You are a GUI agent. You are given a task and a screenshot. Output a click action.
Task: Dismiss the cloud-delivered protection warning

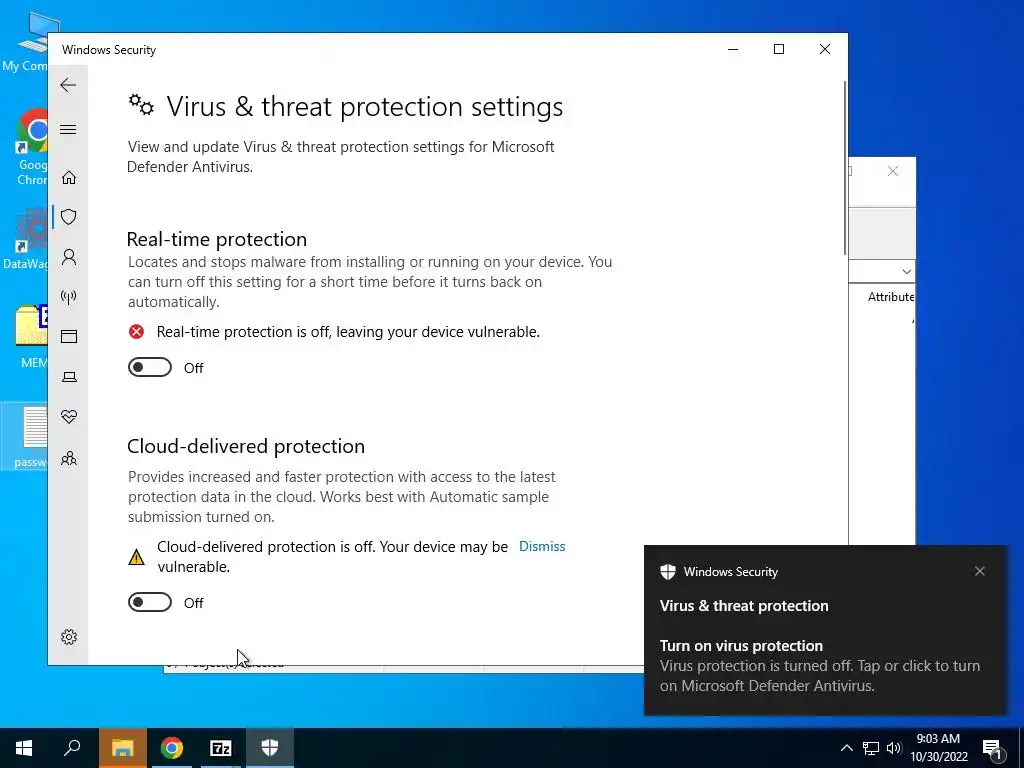pyautogui.click(x=542, y=547)
